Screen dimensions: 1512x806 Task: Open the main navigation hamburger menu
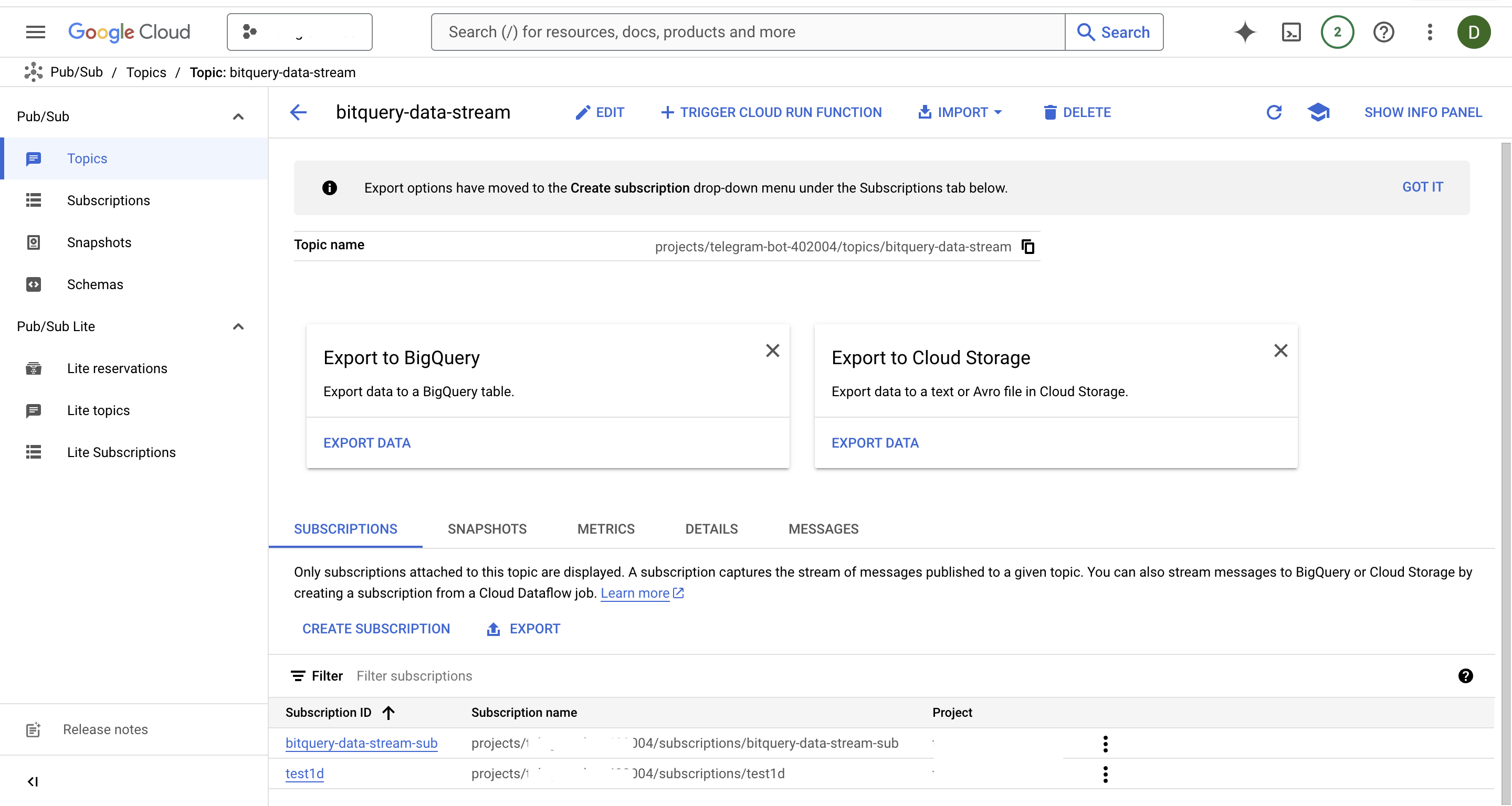coord(36,31)
